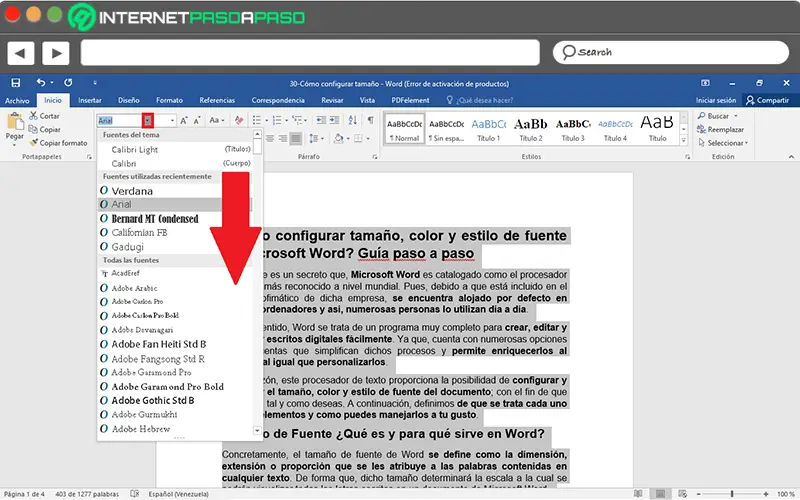Click the ¿Qué desea hacer? search box
The height and width of the screenshot is (500, 800).
pyautogui.click(x=480, y=101)
